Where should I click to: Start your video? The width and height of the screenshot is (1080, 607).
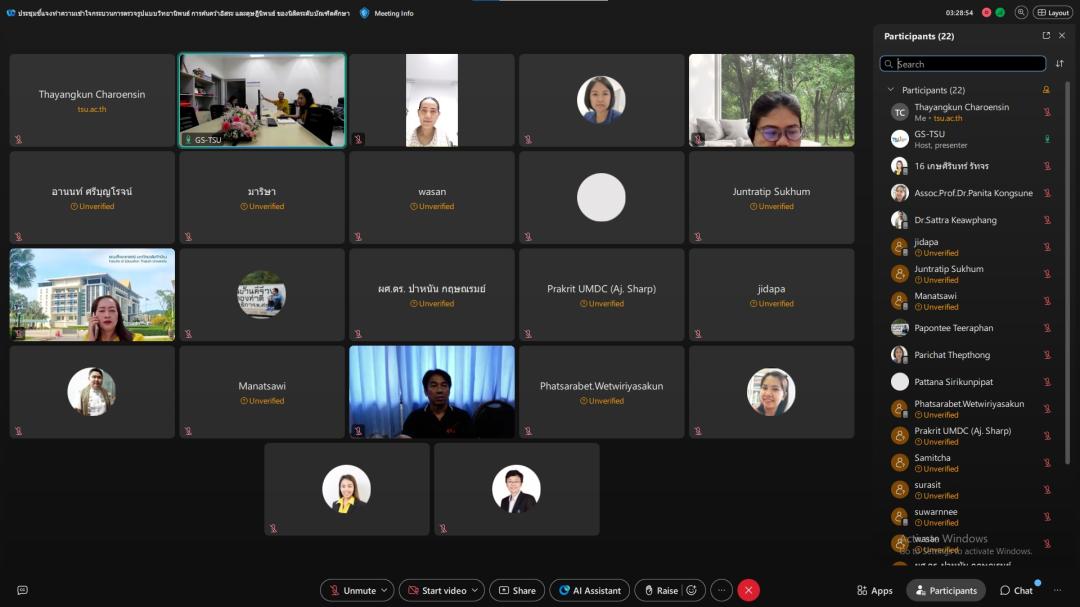[437, 590]
